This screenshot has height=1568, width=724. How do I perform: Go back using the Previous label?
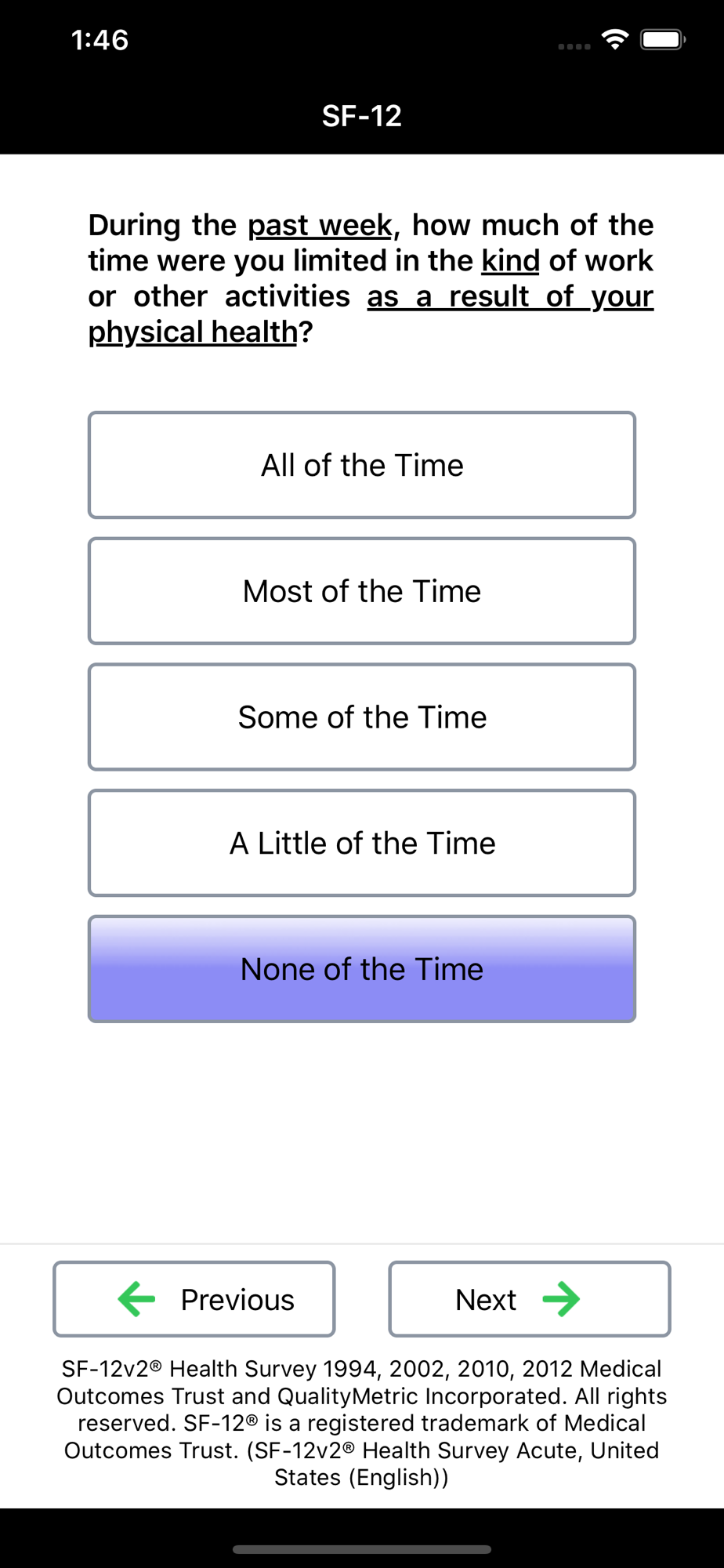(237, 1300)
